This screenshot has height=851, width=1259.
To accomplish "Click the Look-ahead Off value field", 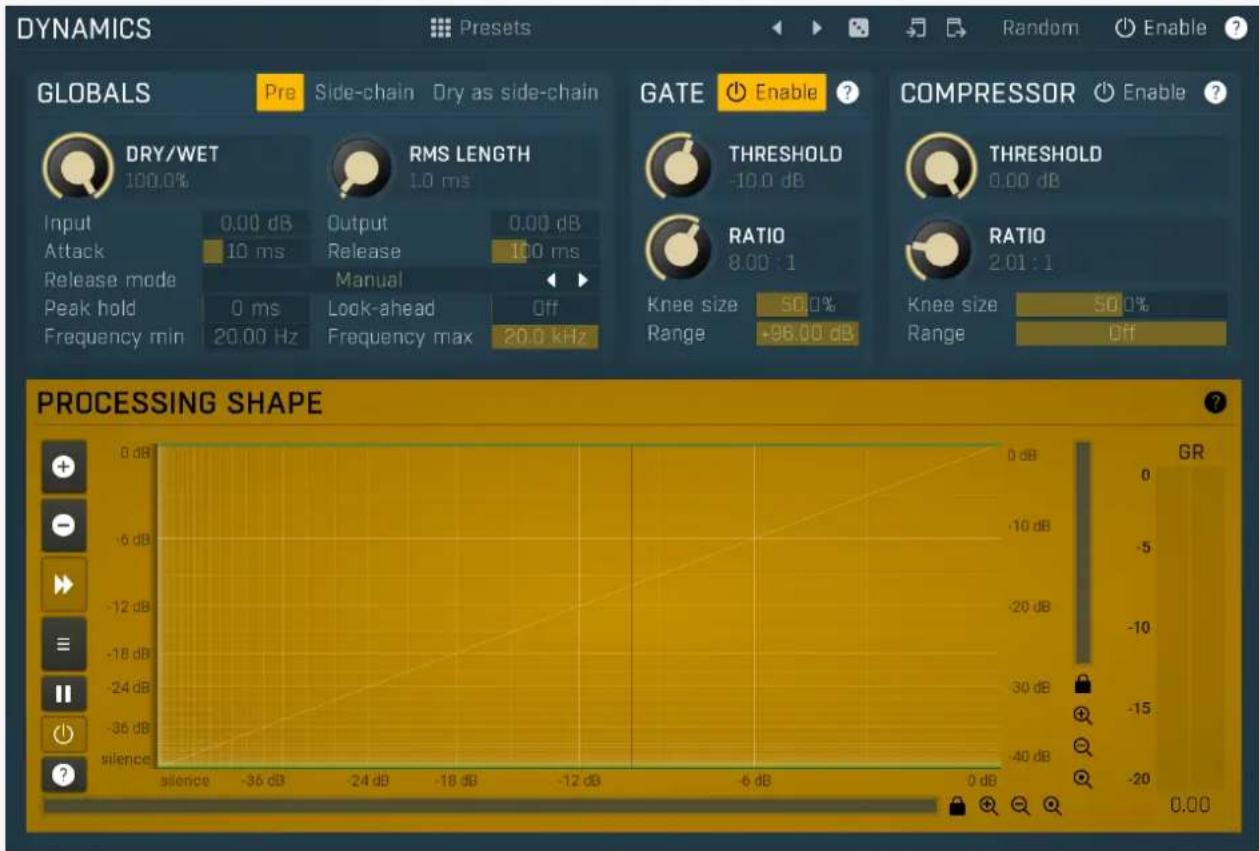I will (x=544, y=309).
